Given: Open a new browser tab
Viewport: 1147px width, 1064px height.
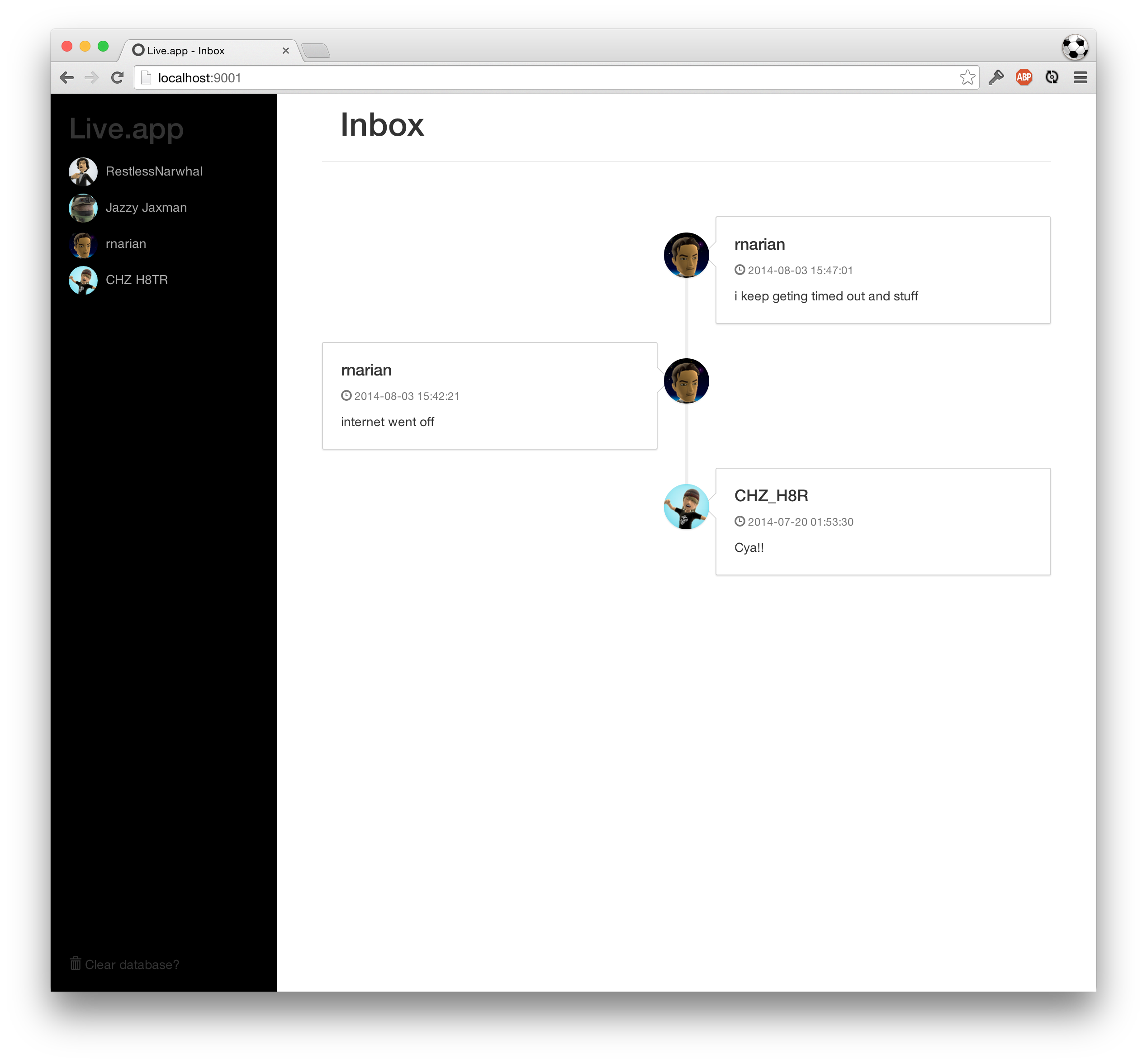Looking at the screenshot, I should pos(315,51).
